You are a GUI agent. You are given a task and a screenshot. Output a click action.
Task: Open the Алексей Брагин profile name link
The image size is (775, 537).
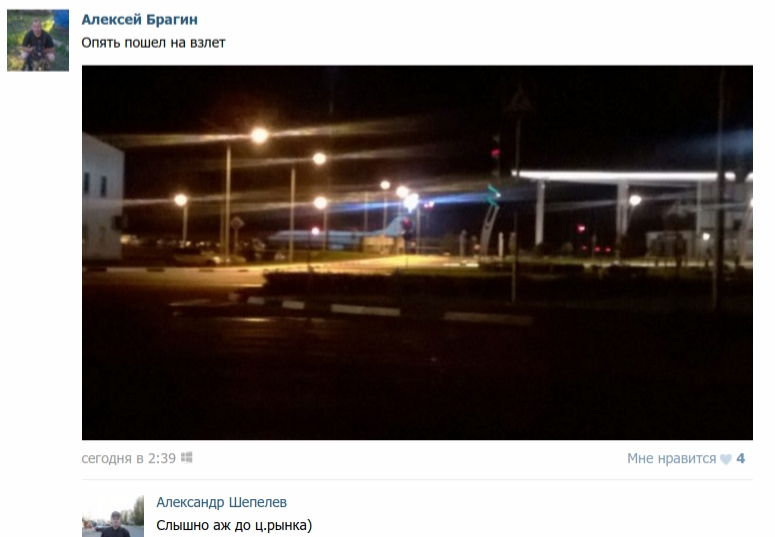tap(139, 20)
